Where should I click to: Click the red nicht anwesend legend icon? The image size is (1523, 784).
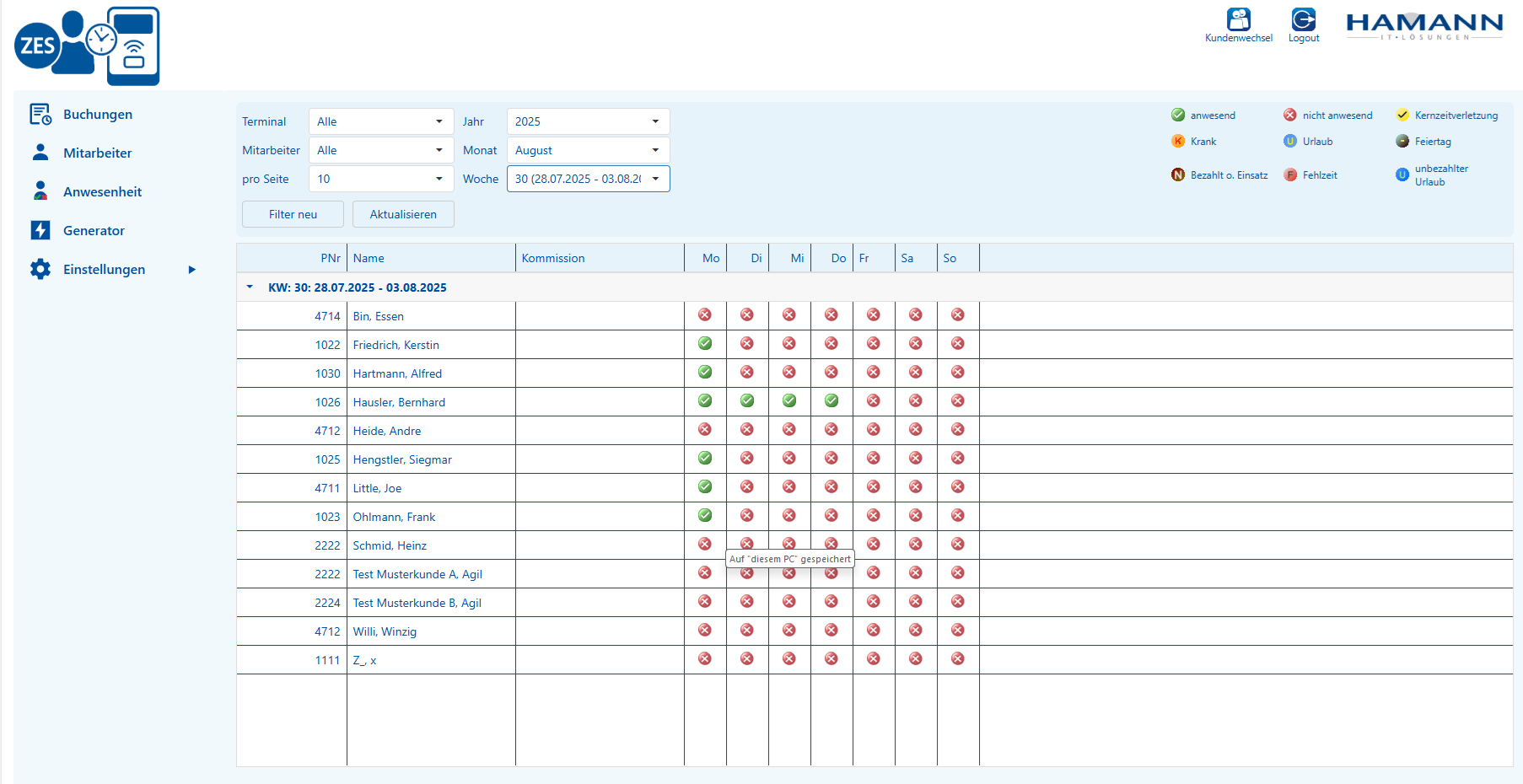pyautogui.click(x=1290, y=115)
